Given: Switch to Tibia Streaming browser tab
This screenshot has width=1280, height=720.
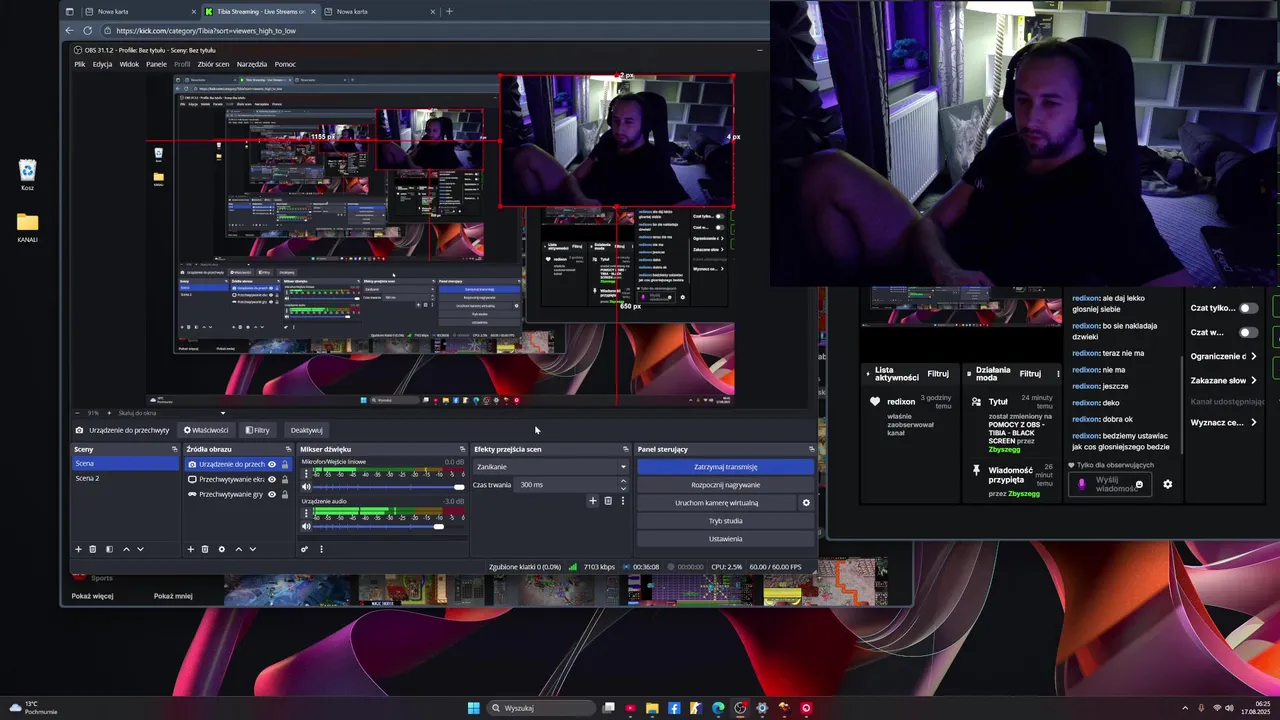Looking at the screenshot, I should pos(260,11).
